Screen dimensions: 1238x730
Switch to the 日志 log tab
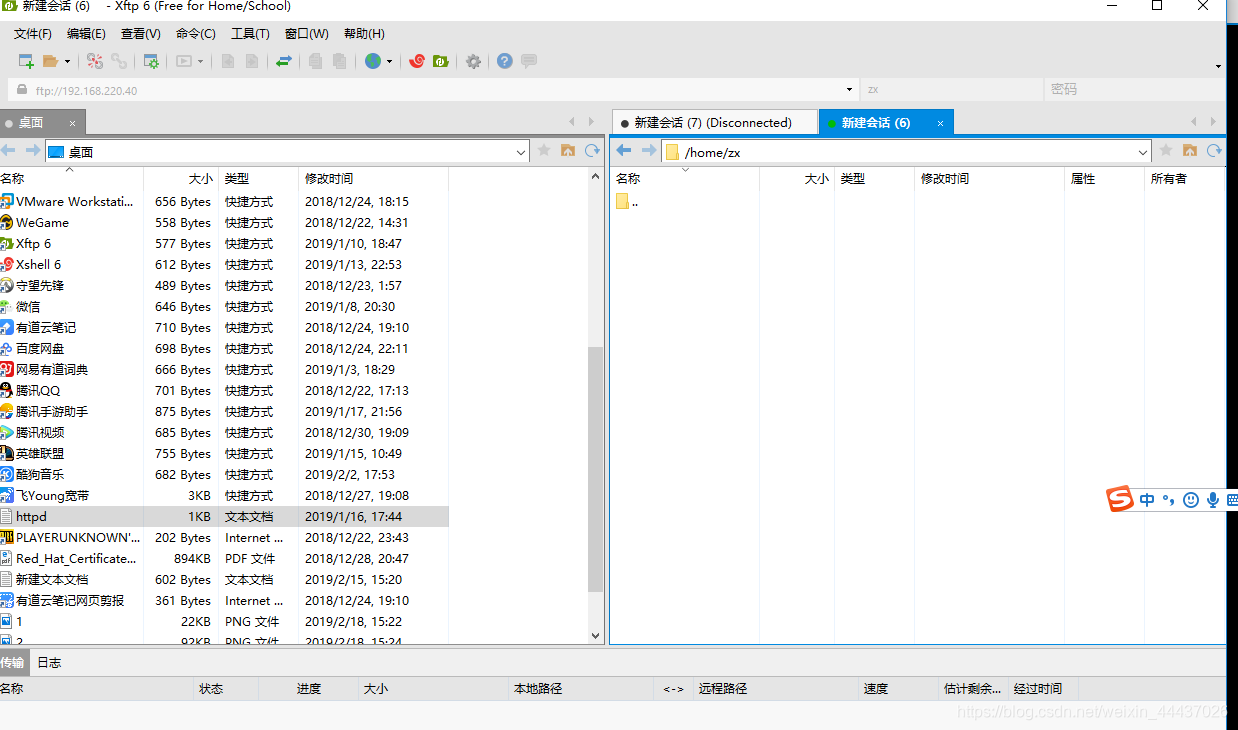[x=49, y=662]
